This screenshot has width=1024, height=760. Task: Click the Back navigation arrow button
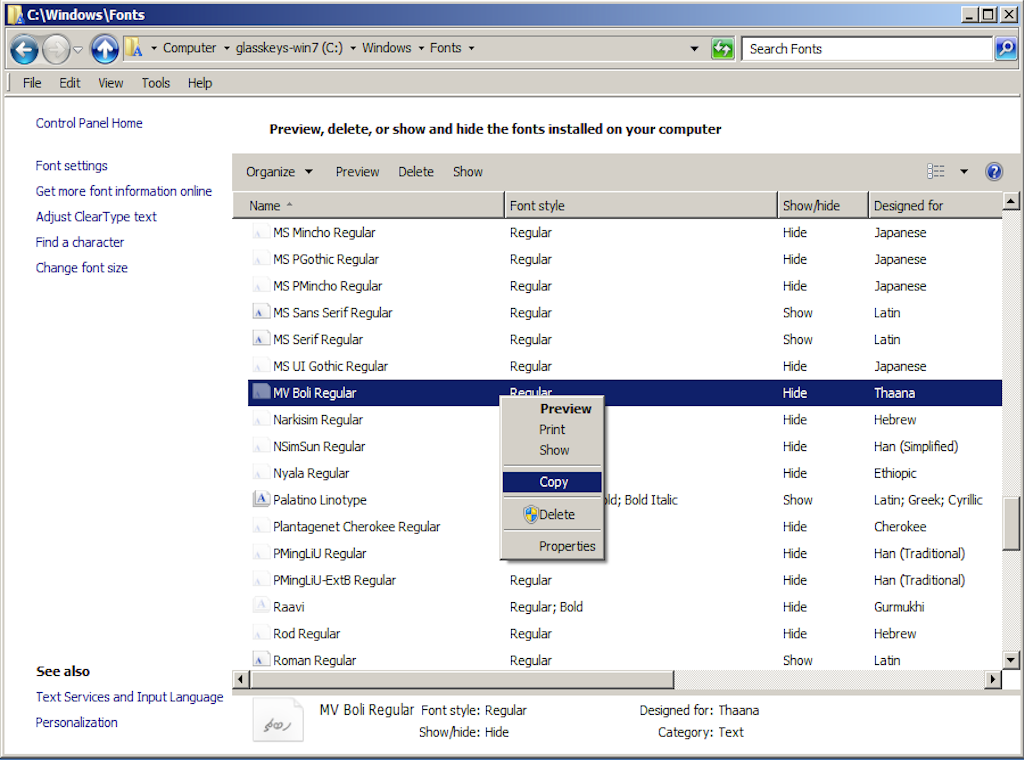click(x=25, y=49)
